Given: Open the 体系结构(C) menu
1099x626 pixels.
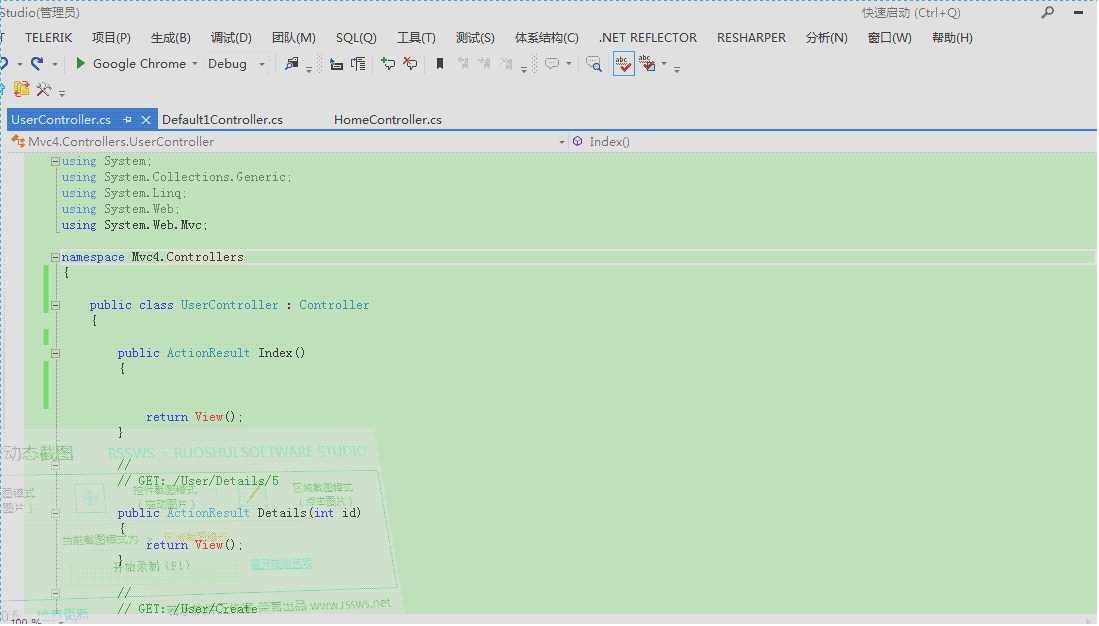Looking at the screenshot, I should [x=547, y=38].
